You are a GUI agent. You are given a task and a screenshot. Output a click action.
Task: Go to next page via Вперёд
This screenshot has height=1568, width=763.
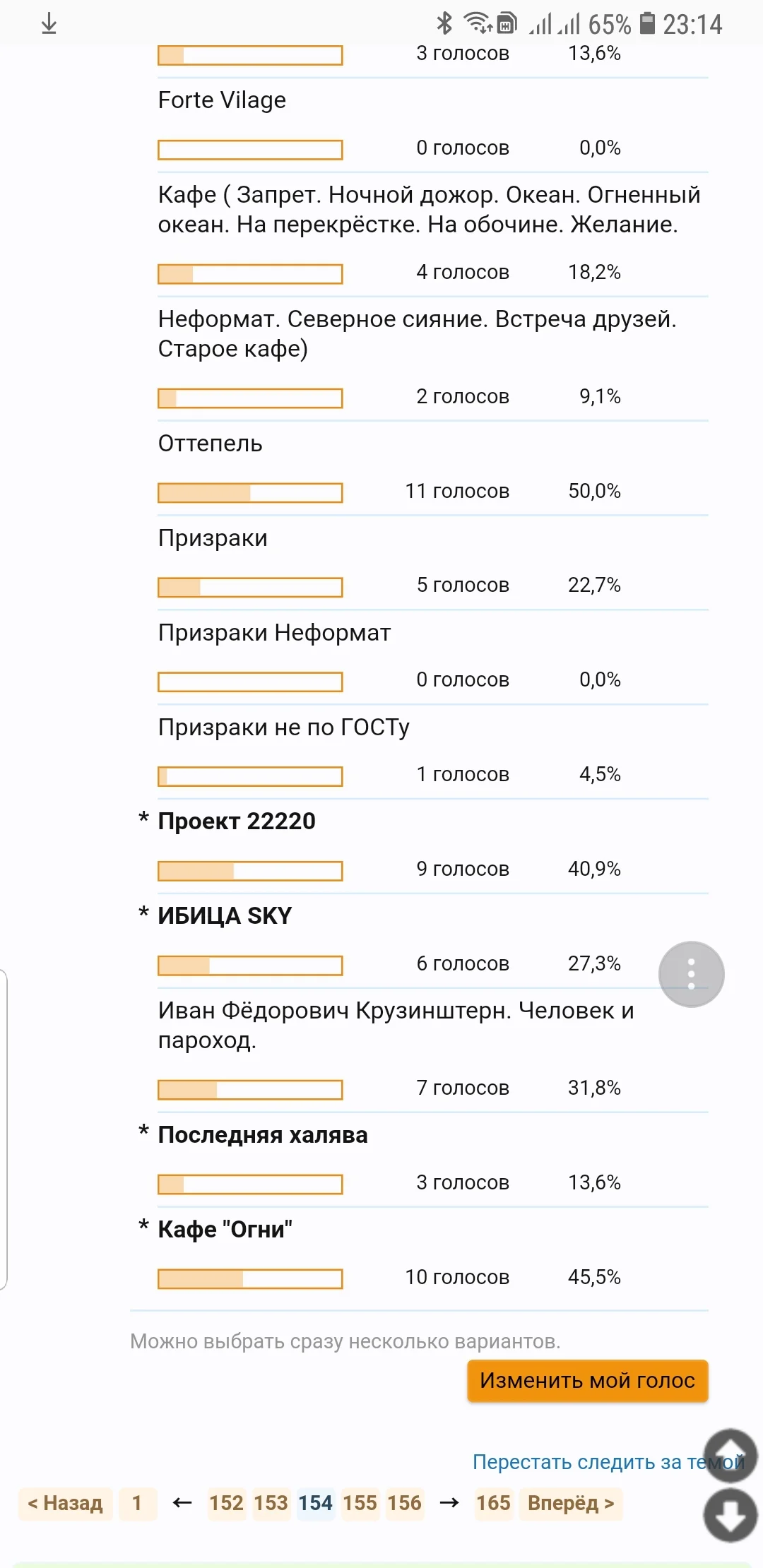tap(571, 1503)
